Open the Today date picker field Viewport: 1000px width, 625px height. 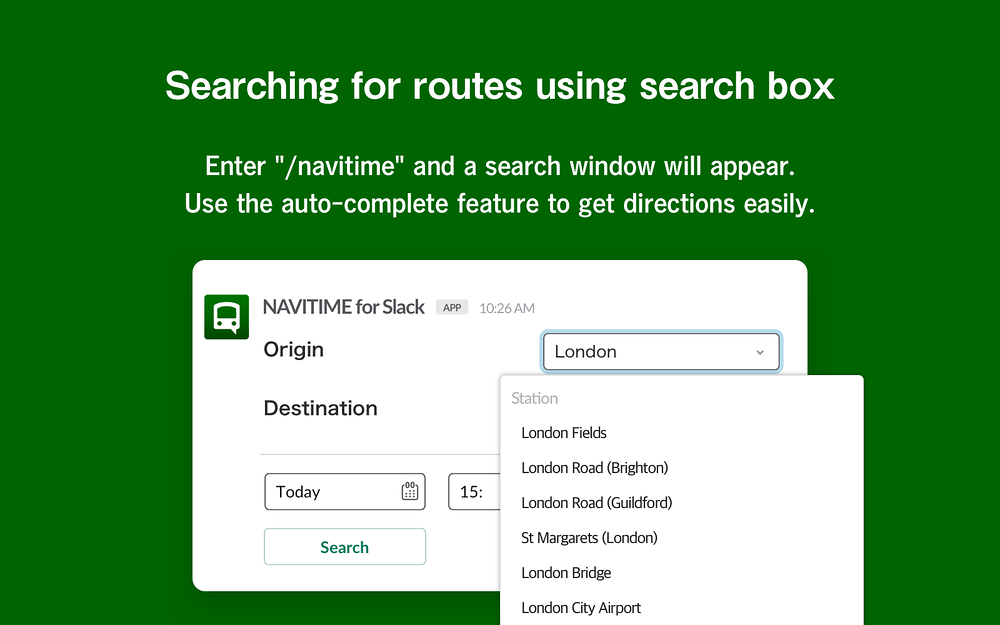tap(345, 492)
